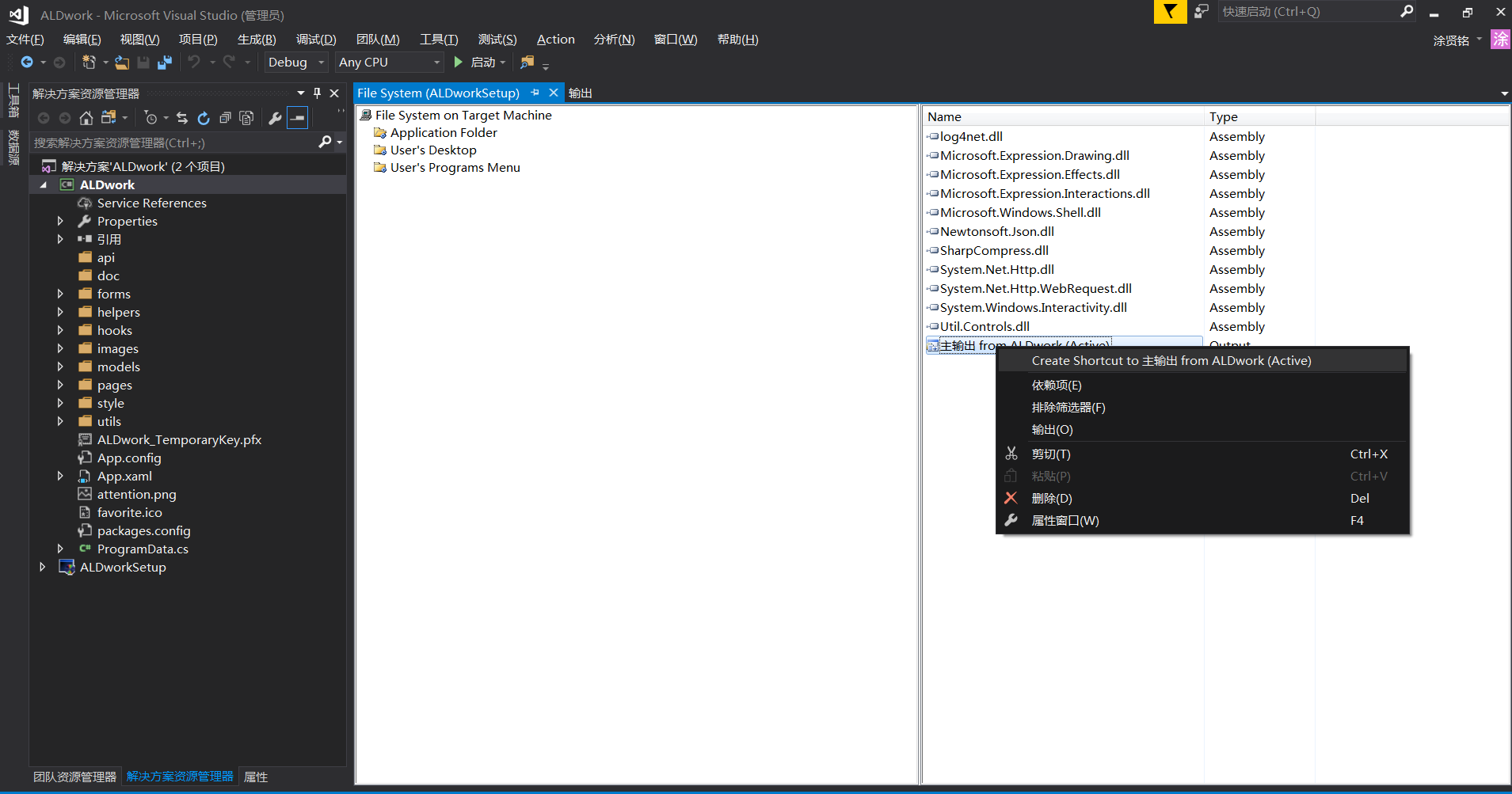This screenshot has height=794, width=1512.
Task: Click the Home icon in Solution Explorer
Action: coord(86,118)
